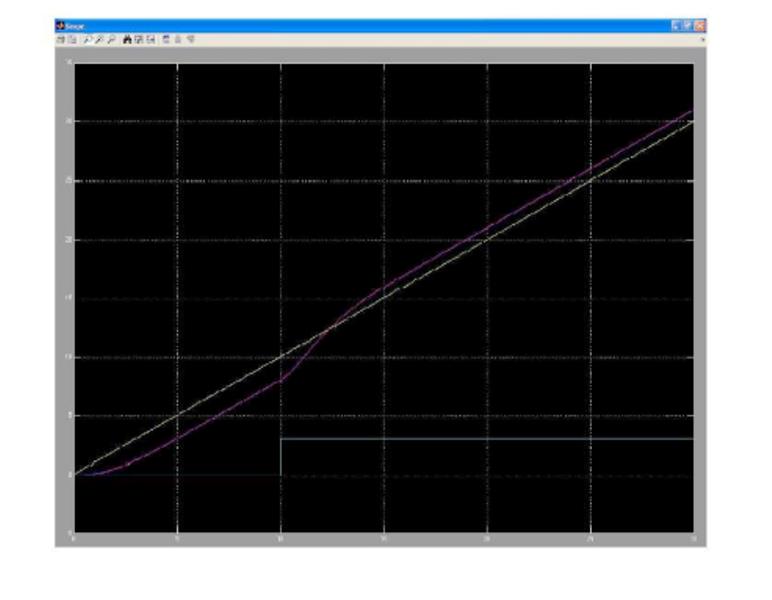Autoscale the plot with binoculars icon
Screen dimensions: 772x600
127,39
